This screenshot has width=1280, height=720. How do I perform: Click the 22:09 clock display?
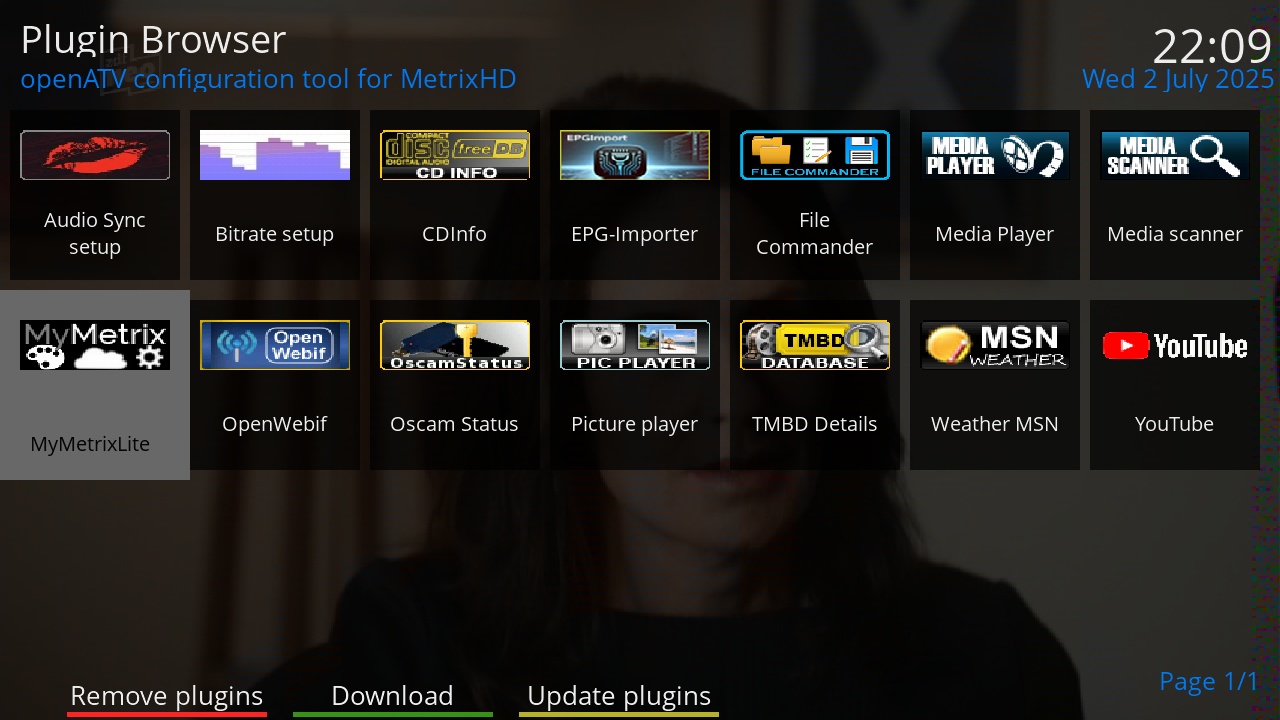[x=1211, y=46]
